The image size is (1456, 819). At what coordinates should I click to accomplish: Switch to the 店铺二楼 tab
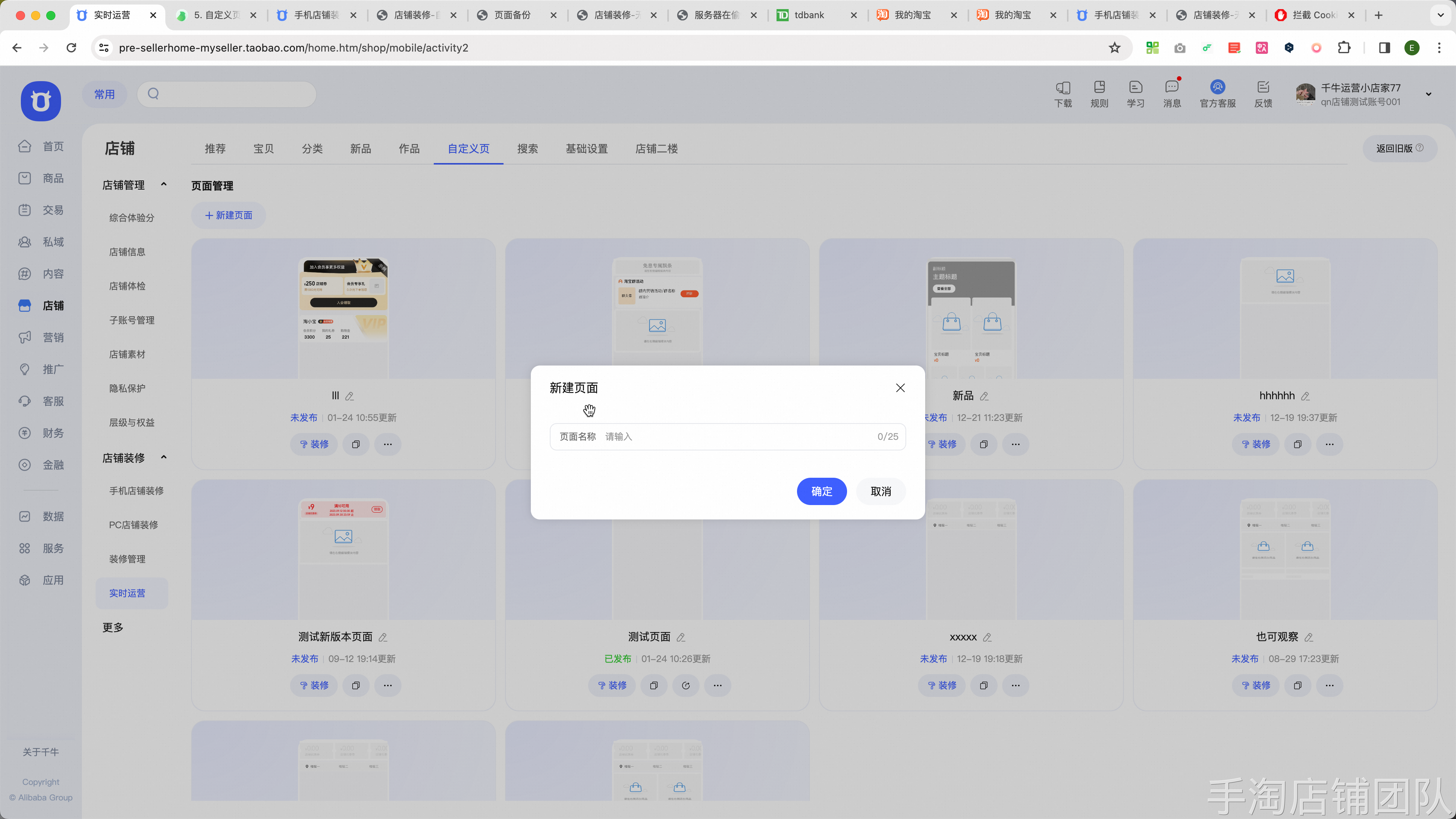[x=656, y=149]
